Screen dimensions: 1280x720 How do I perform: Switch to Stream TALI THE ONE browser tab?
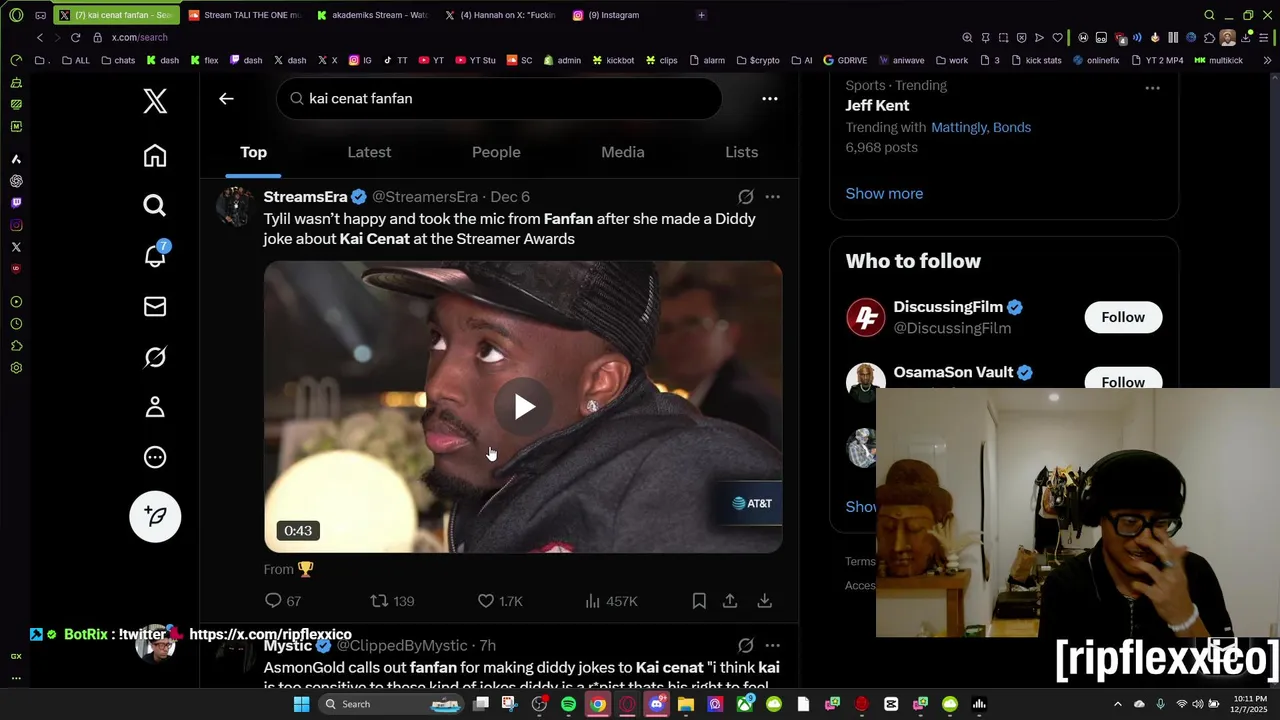pos(244,15)
